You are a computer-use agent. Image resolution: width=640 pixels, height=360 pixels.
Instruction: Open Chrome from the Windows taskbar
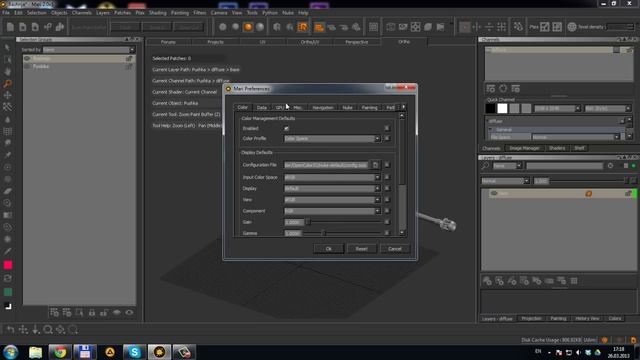point(60,352)
